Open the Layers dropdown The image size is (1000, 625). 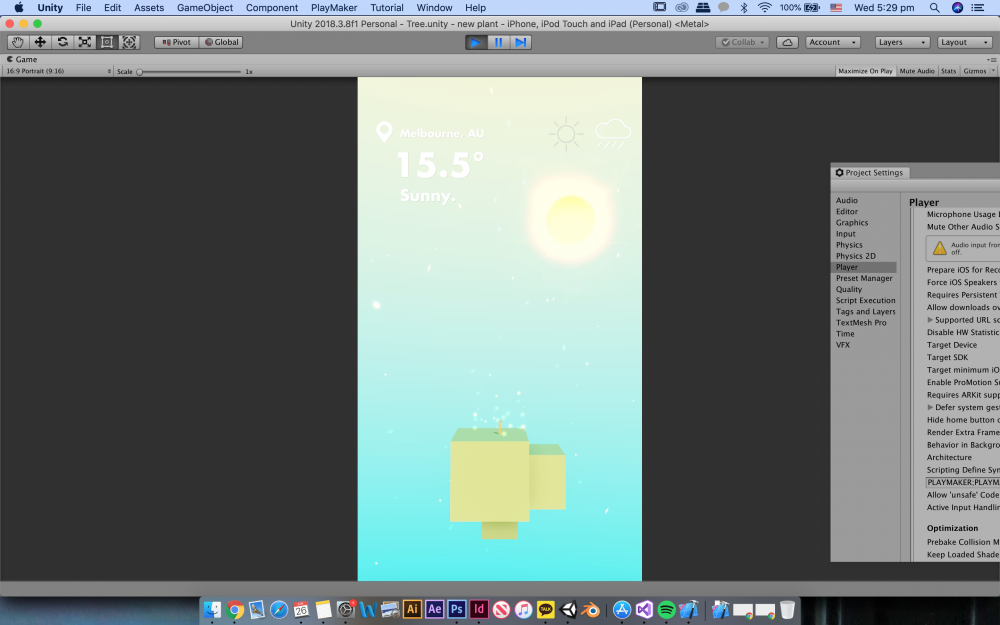tap(901, 42)
